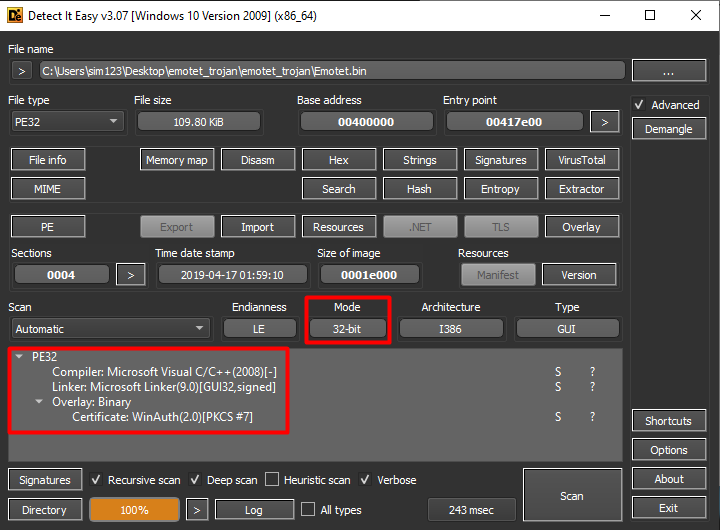Open the Memory map view
The width and height of the screenshot is (720, 530).
pyautogui.click(x=176, y=160)
